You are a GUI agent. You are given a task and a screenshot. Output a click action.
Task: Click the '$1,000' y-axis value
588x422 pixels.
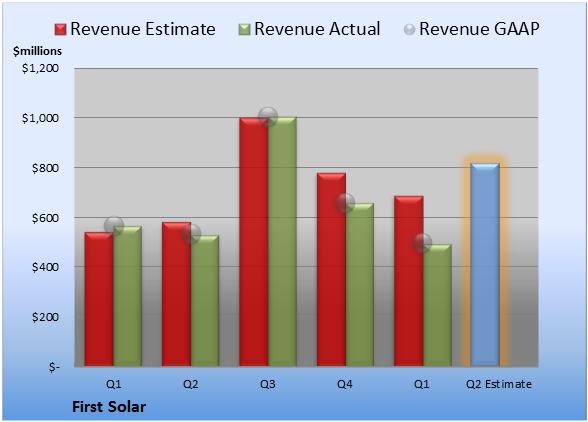[40, 118]
